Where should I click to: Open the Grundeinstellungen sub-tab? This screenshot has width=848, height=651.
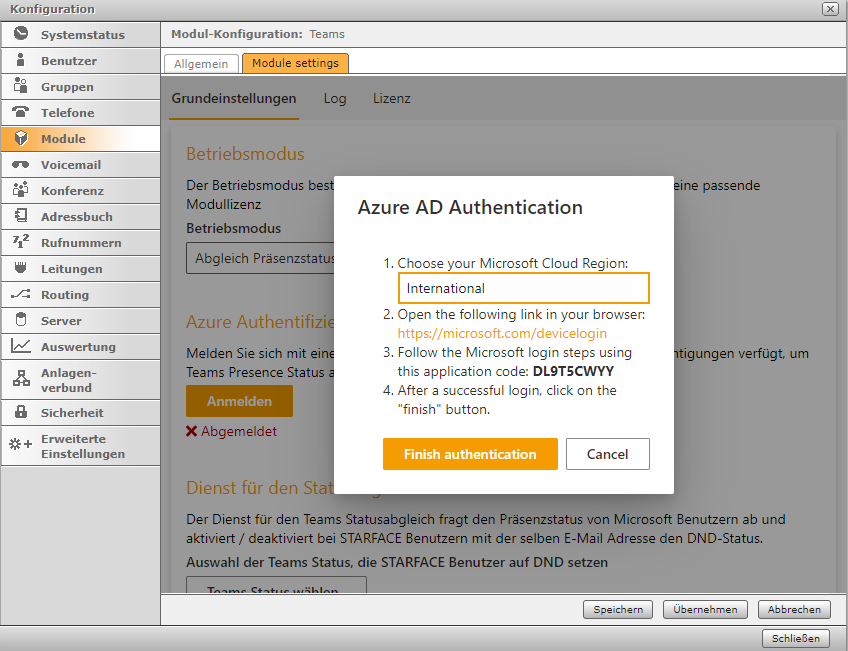[x=234, y=98]
